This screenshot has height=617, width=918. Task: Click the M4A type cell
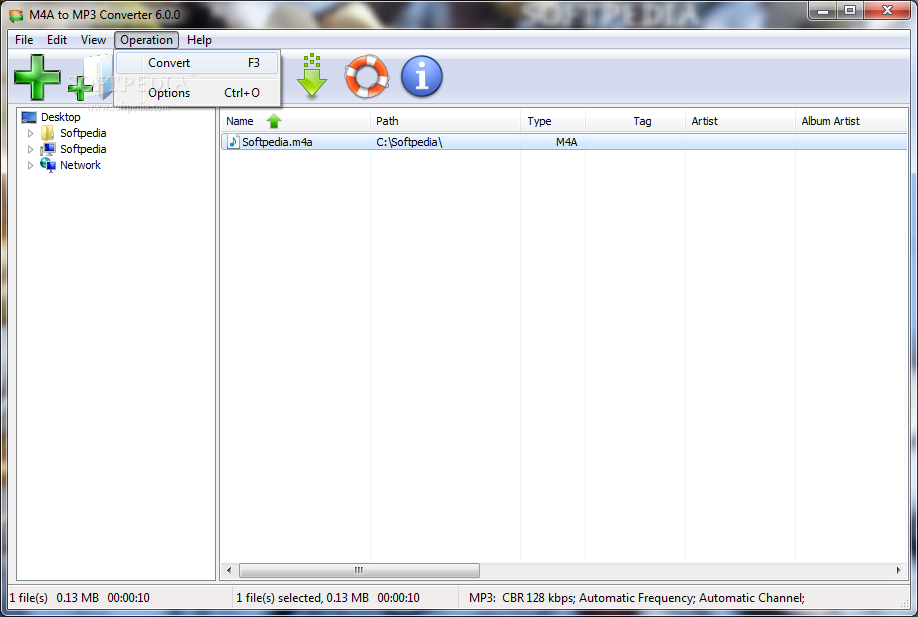(x=566, y=142)
